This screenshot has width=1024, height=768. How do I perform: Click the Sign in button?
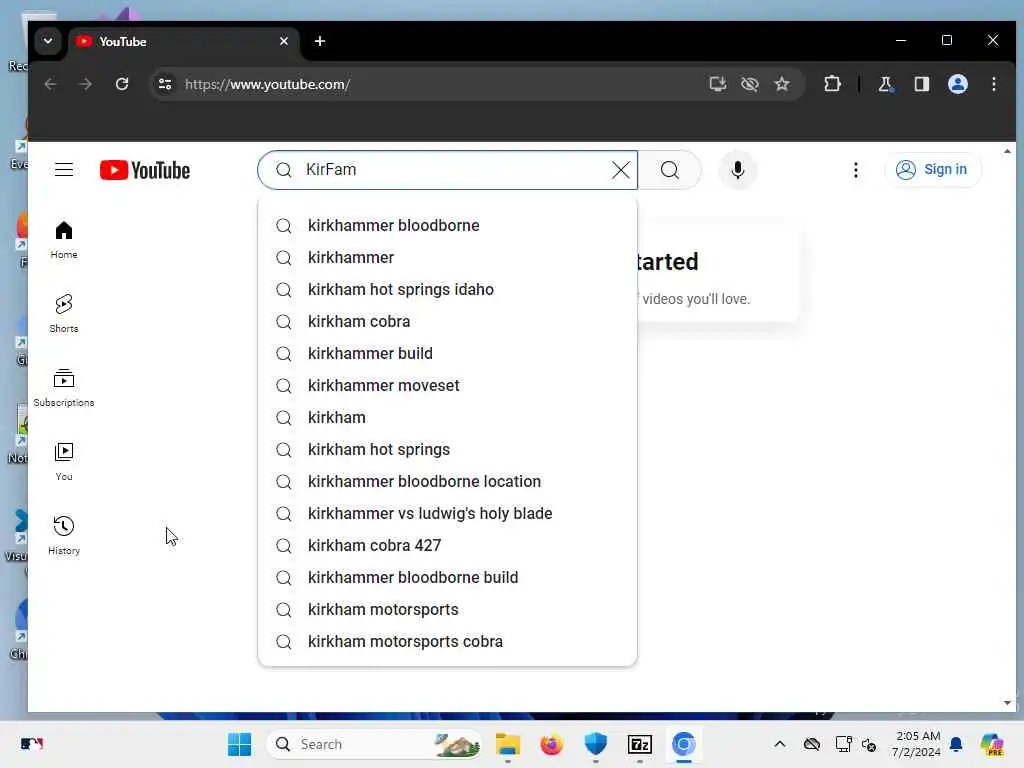pos(933,170)
